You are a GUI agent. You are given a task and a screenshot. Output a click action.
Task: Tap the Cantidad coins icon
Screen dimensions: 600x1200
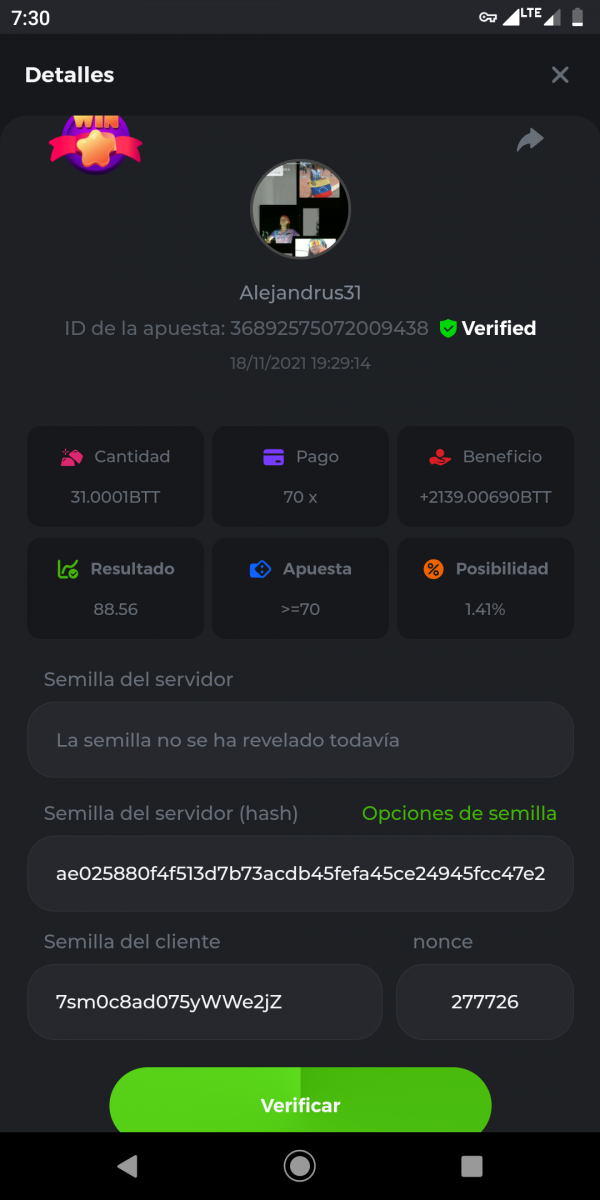pos(72,457)
